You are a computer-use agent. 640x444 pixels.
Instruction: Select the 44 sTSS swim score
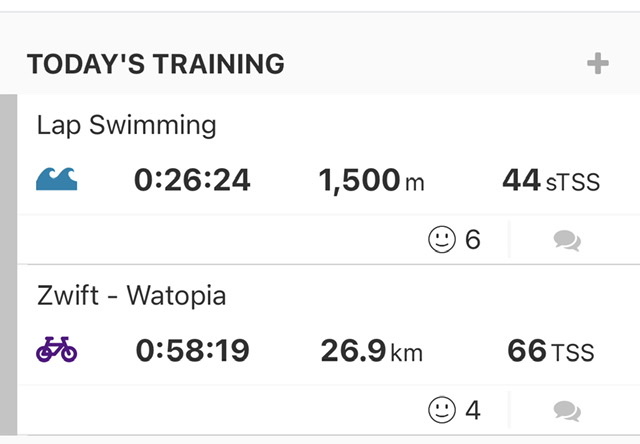[551, 180]
